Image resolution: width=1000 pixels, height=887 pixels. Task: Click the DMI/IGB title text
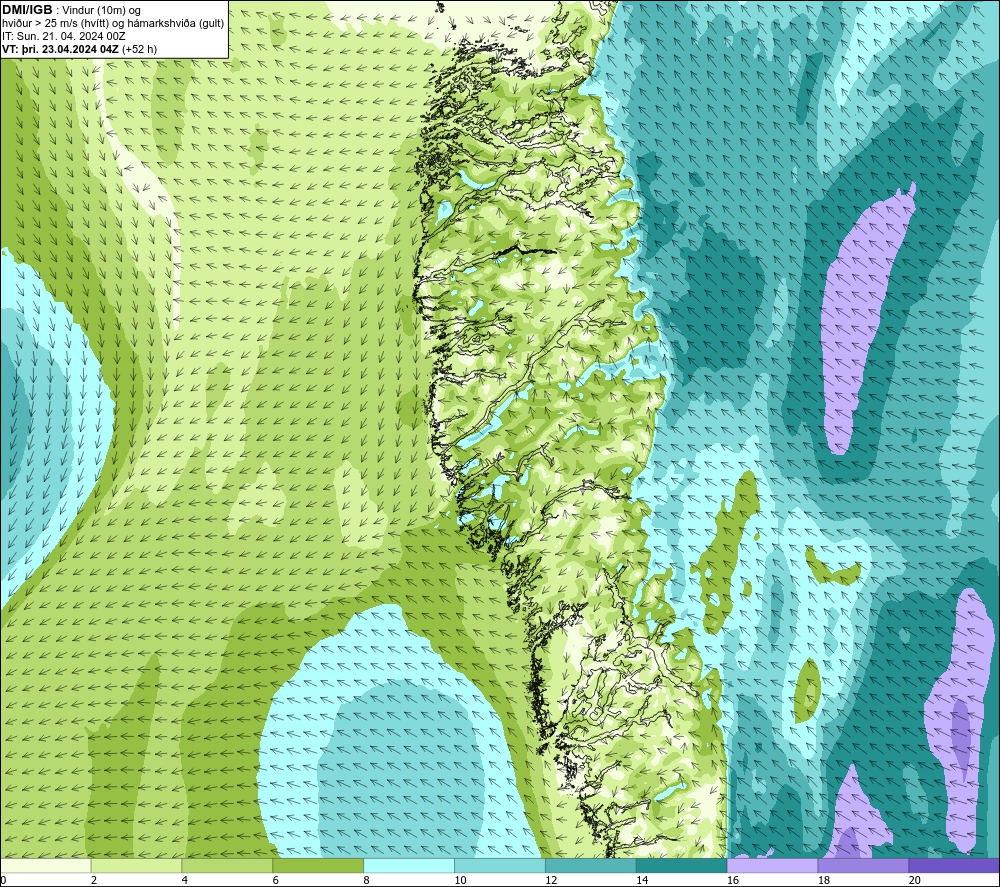[27, 10]
